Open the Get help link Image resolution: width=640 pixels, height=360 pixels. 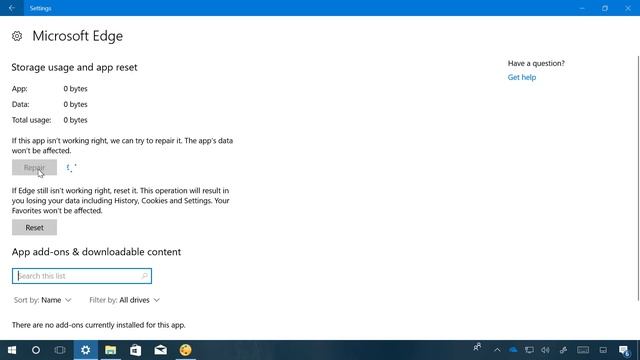pos(522,77)
